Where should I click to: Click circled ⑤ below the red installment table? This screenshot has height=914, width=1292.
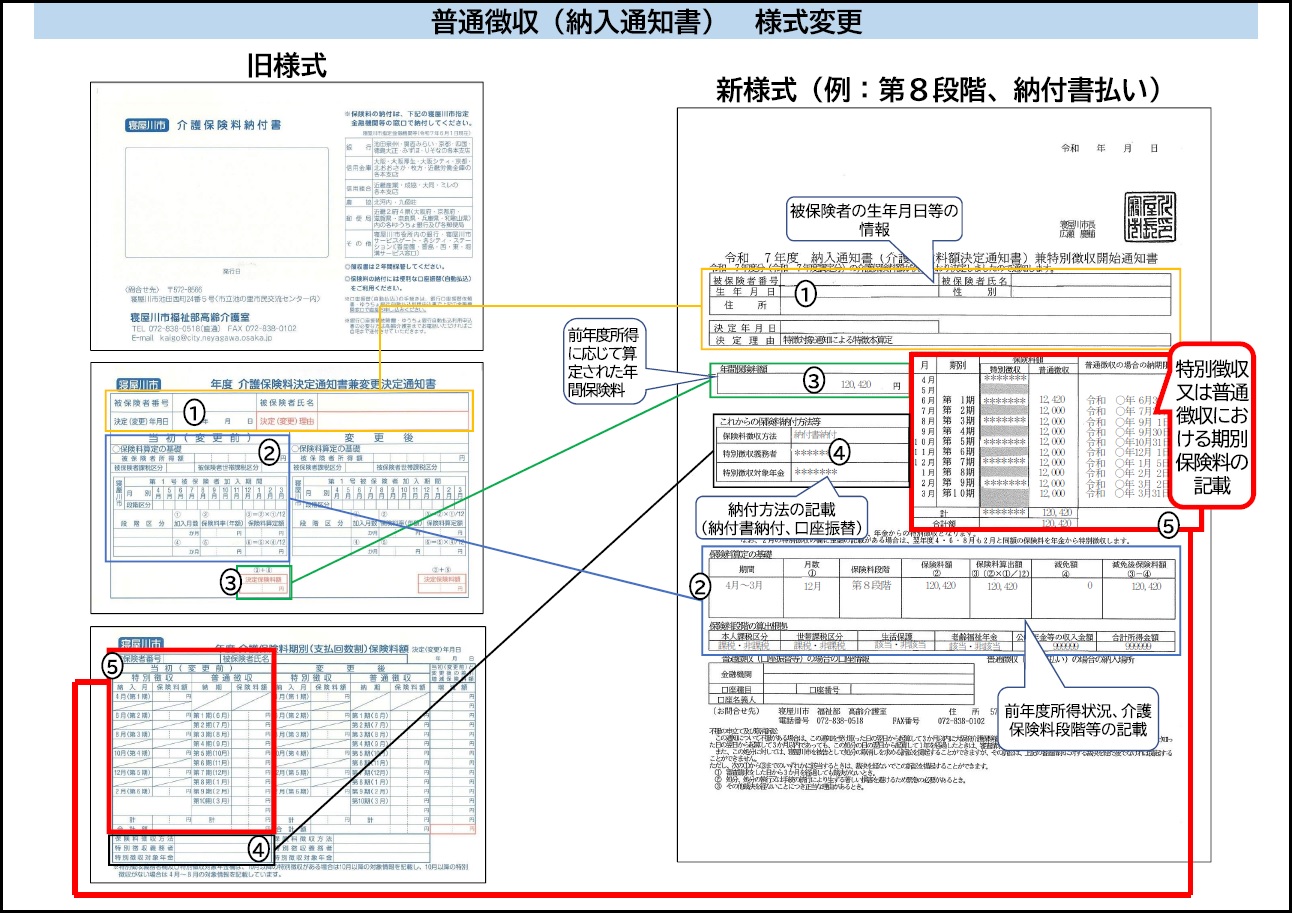[x=1167, y=522]
